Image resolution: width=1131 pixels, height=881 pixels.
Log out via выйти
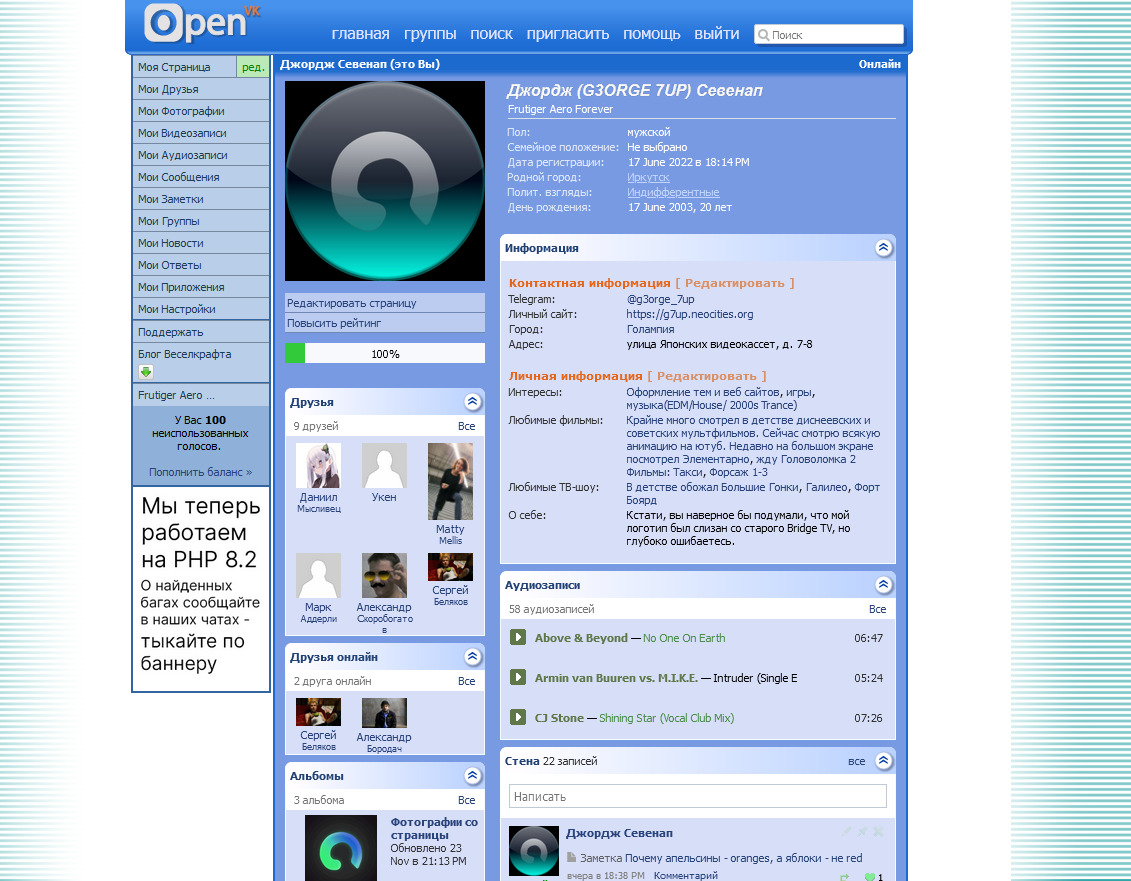[x=716, y=34]
